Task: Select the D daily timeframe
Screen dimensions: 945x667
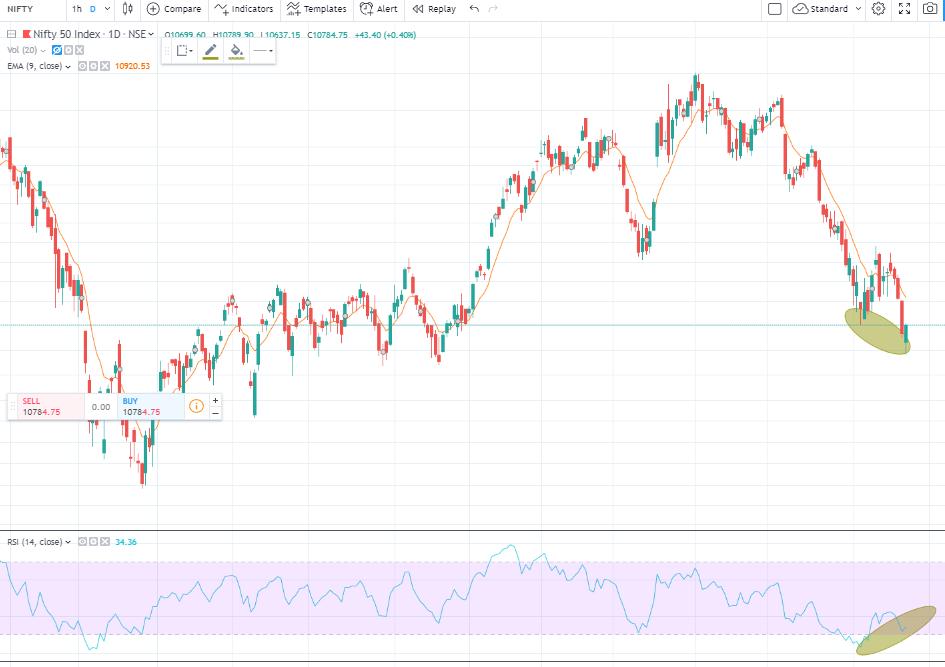Action: point(93,8)
